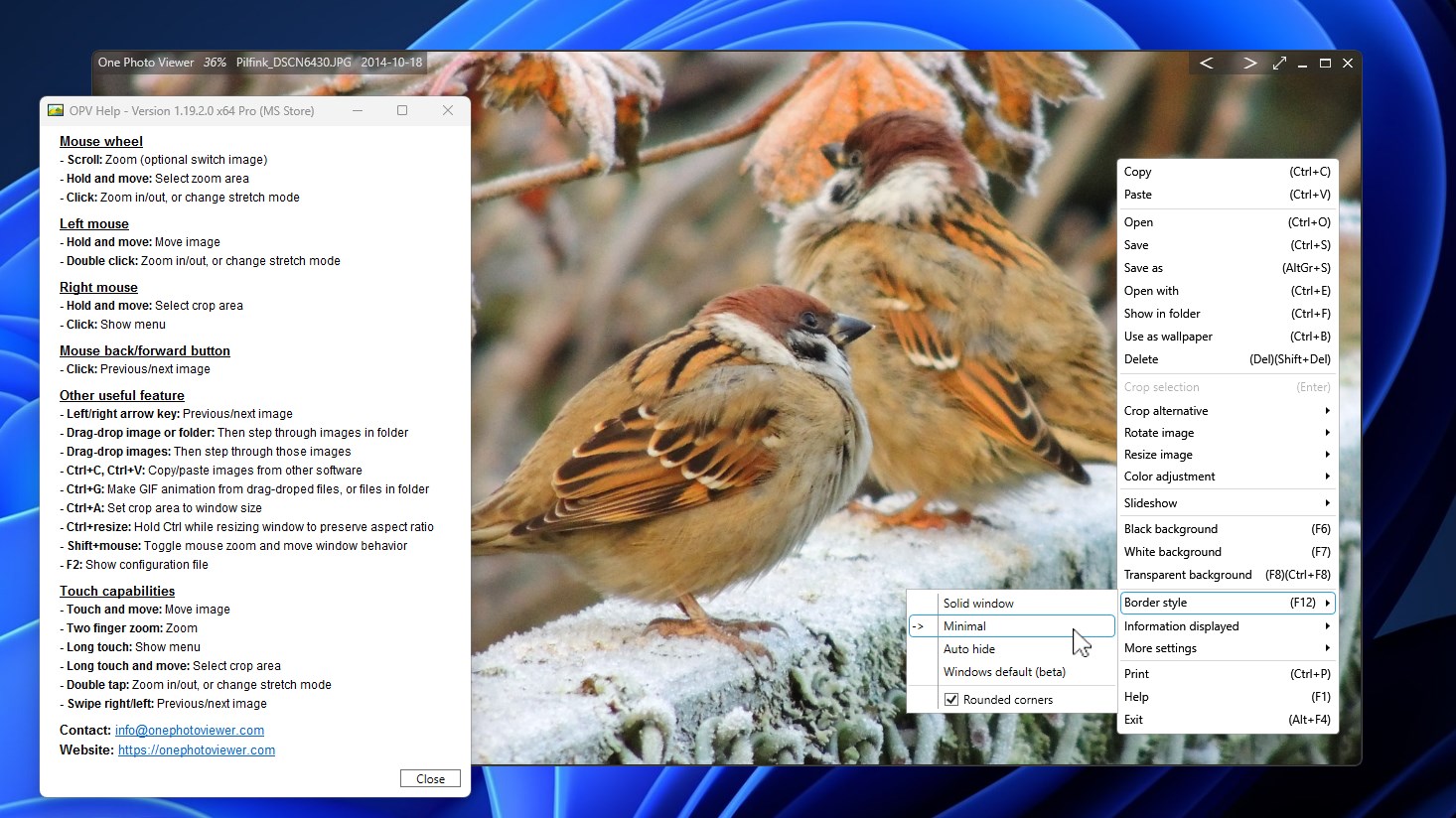Go to the next image arrow
The width and height of the screenshot is (1456, 818).
(x=1249, y=63)
